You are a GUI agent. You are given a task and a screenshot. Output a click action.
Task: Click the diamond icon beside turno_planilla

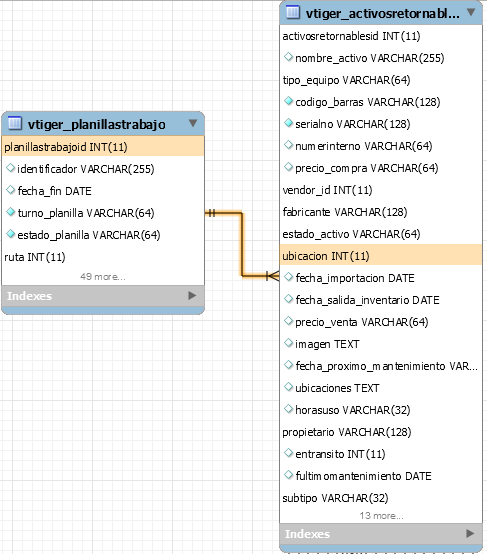click(11, 212)
